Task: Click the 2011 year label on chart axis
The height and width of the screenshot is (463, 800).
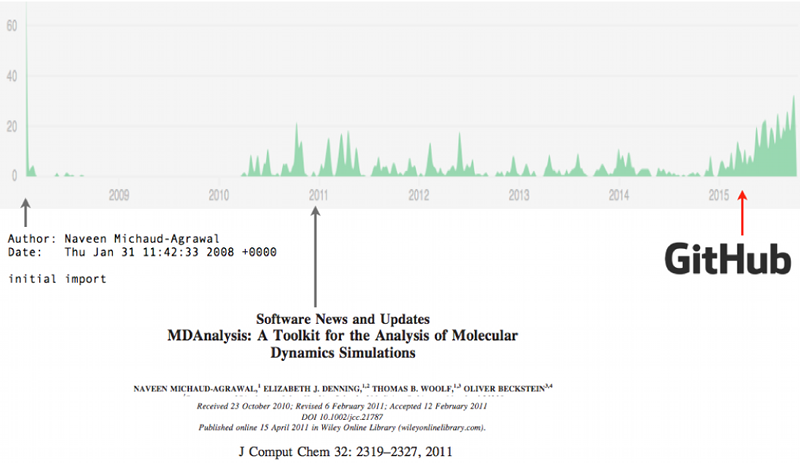Action: (x=318, y=195)
